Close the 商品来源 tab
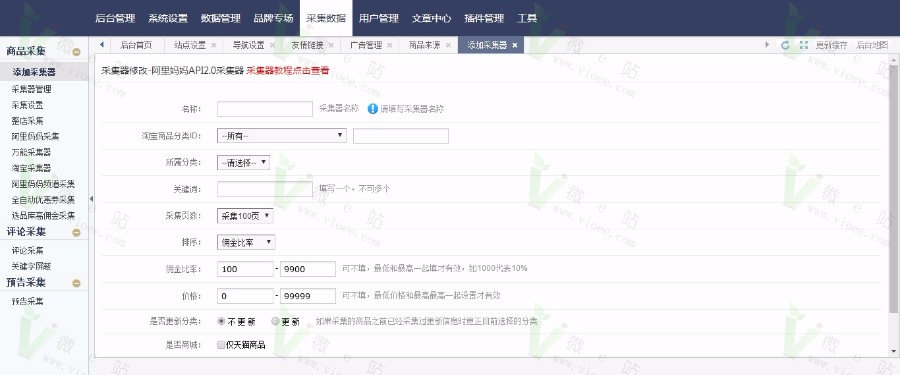 point(448,45)
